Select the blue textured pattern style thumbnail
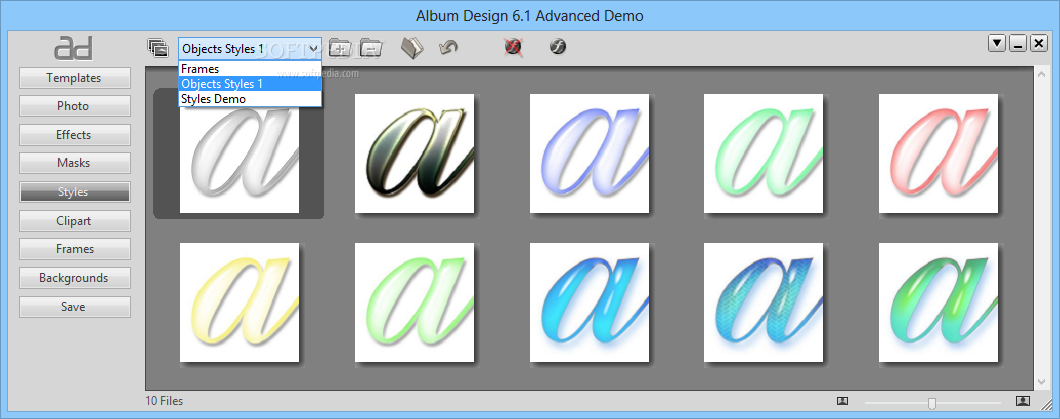The height and width of the screenshot is (419, 1060). (x=763, y=303)
